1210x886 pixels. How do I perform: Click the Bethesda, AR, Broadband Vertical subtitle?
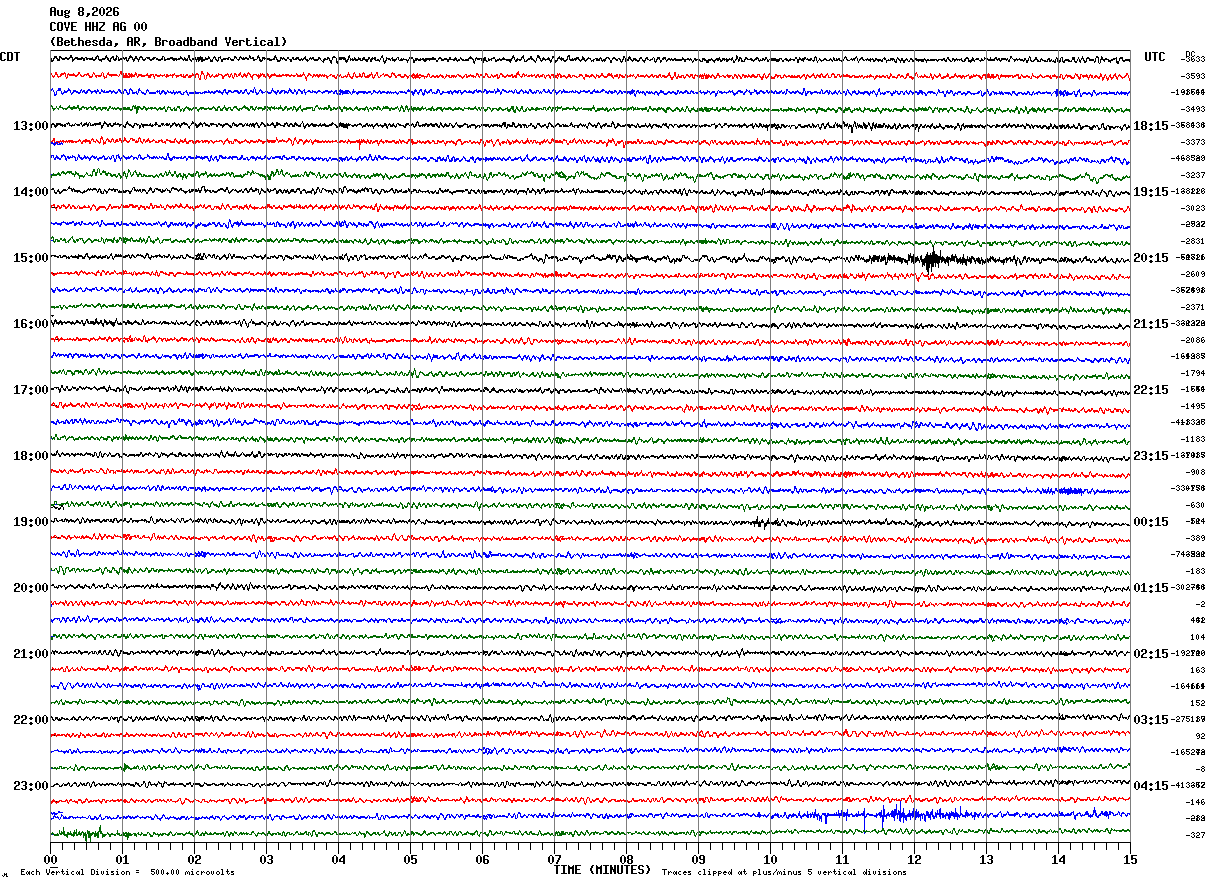coord(168,42)
